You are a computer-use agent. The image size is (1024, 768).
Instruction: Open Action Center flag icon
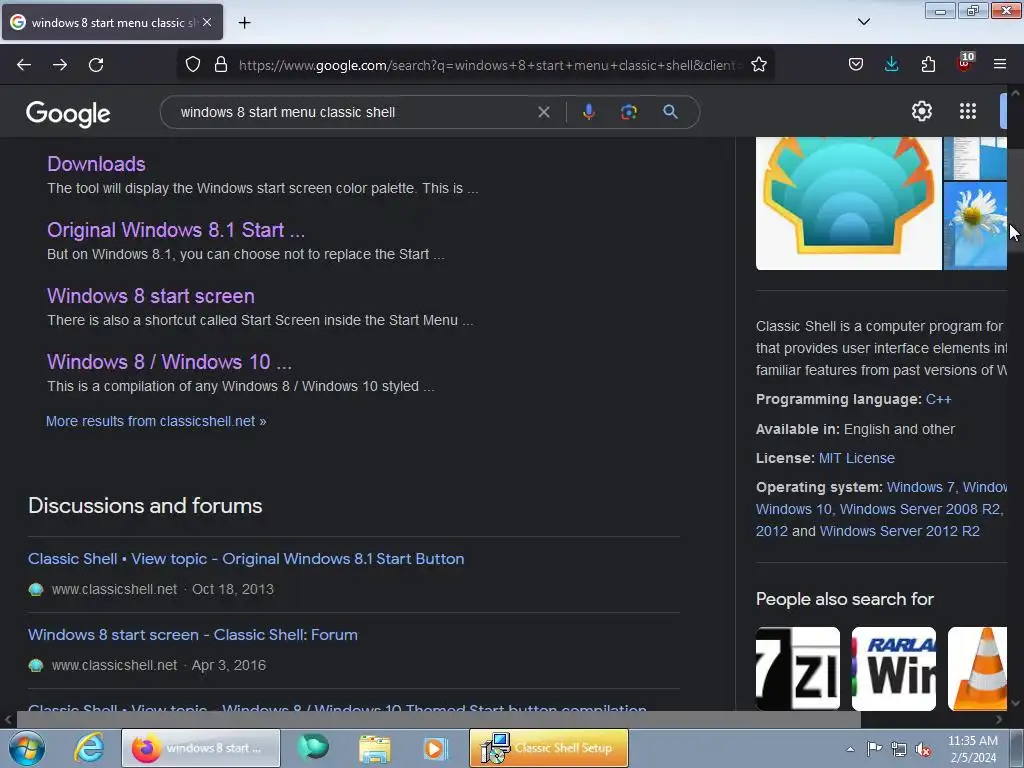874,749
